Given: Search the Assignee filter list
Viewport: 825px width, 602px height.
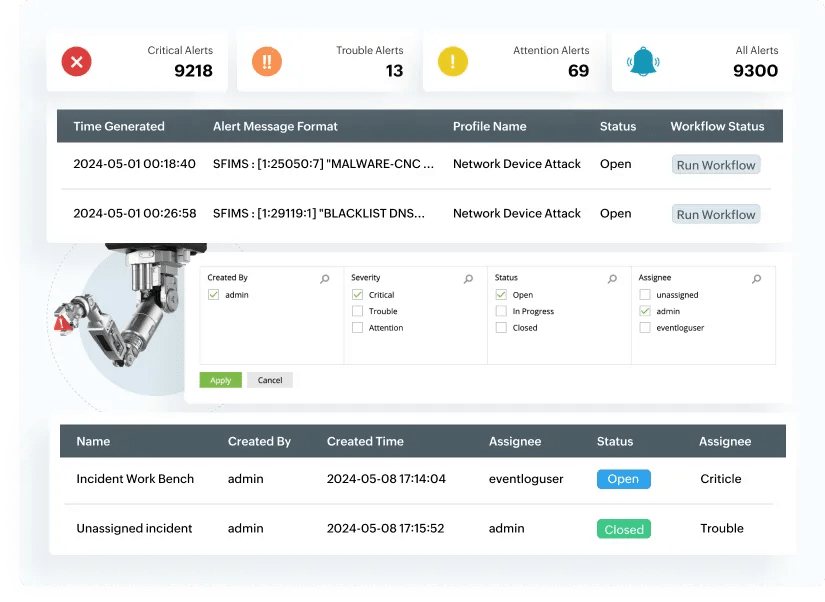Looking at the screenshot, I should [x=756, y=278].
